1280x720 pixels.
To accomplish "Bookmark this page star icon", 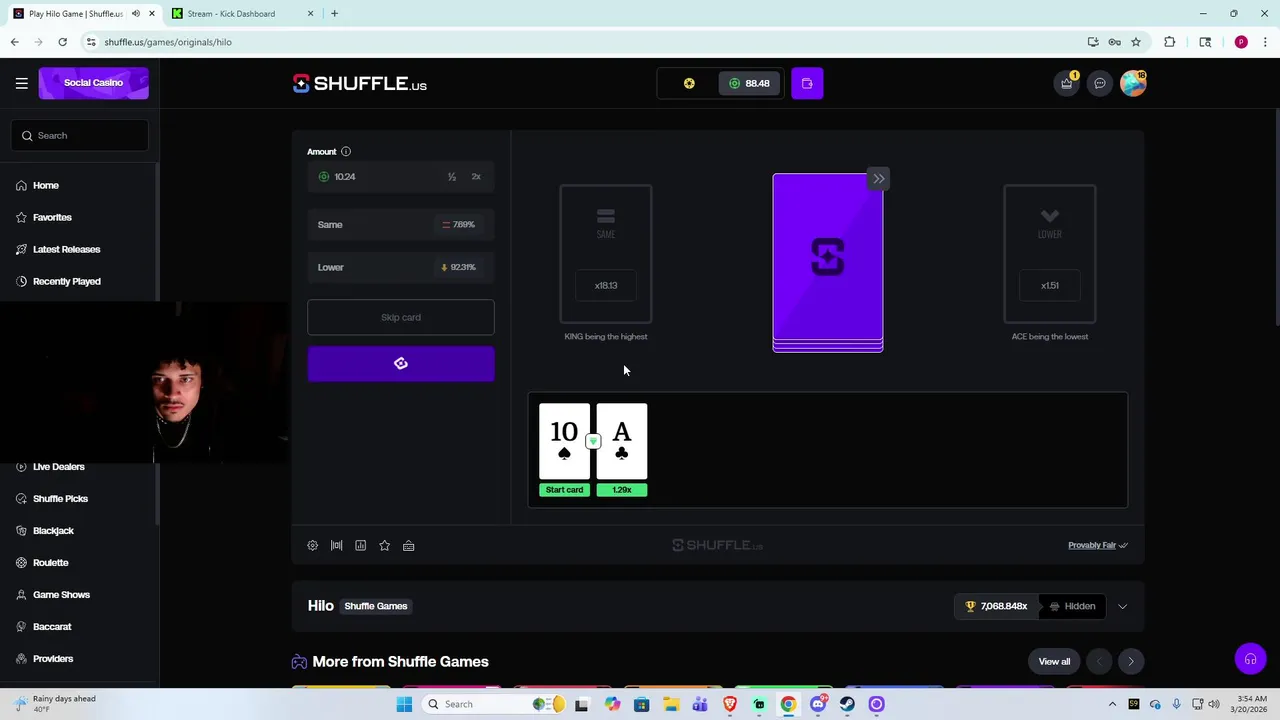I will coord(1136,42).
